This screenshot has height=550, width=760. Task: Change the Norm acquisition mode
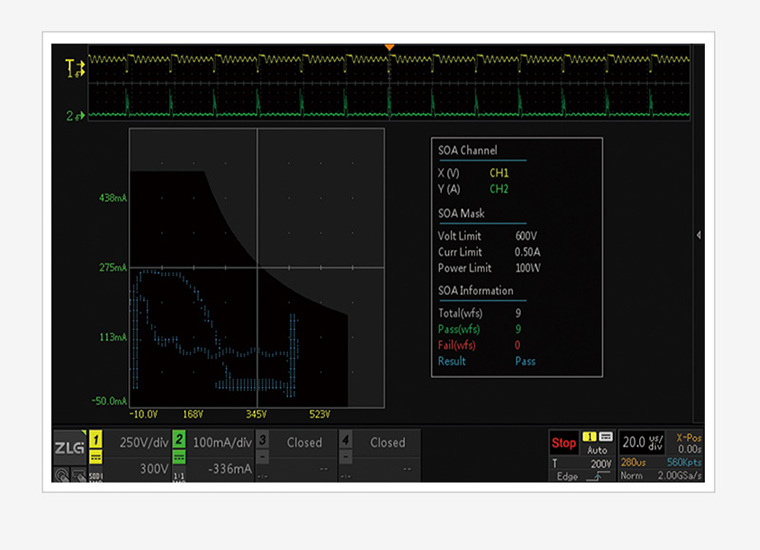(632, 476)
